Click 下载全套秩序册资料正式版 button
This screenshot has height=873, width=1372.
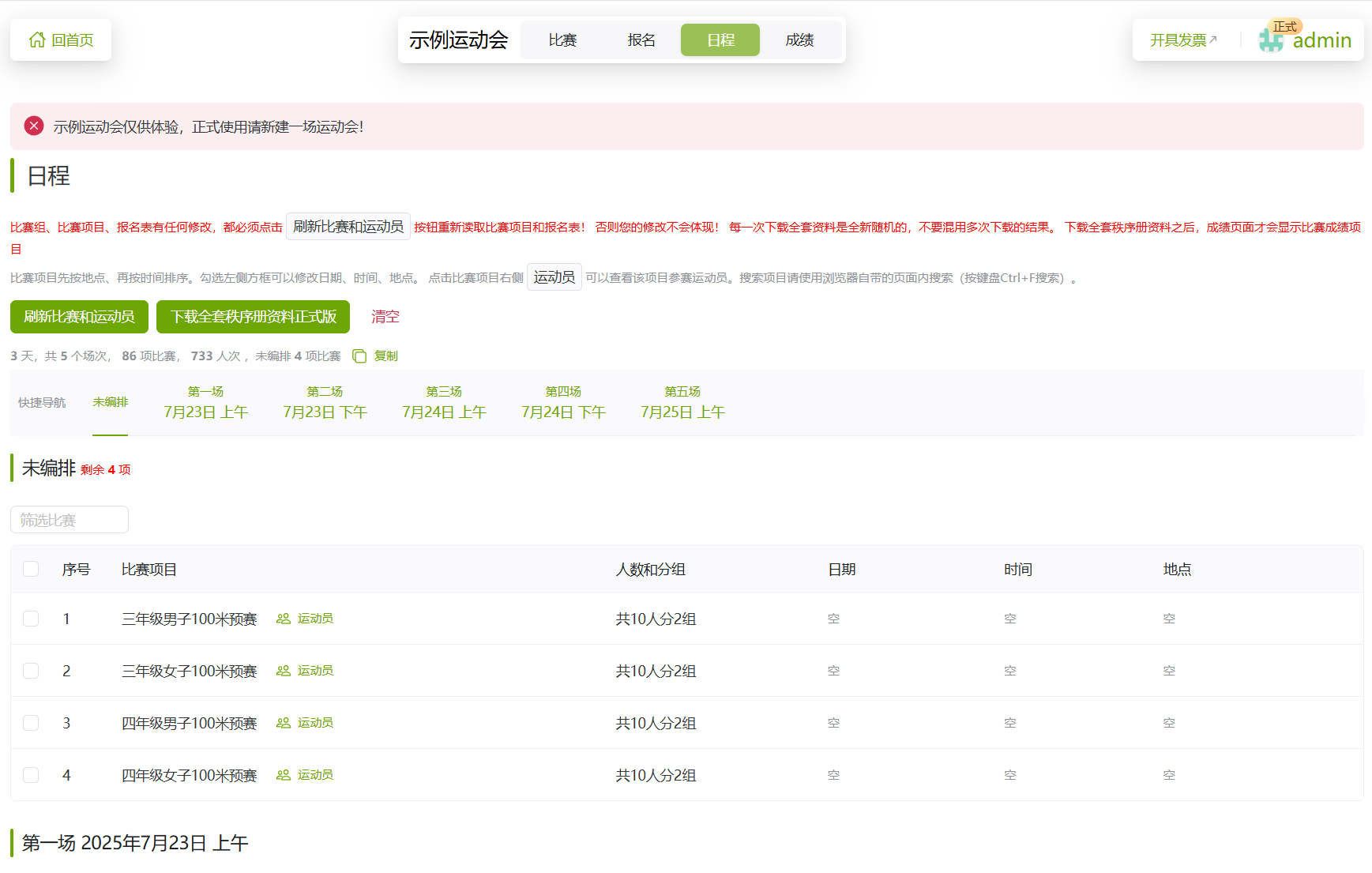pyautogui.click(x=253, y=317)
